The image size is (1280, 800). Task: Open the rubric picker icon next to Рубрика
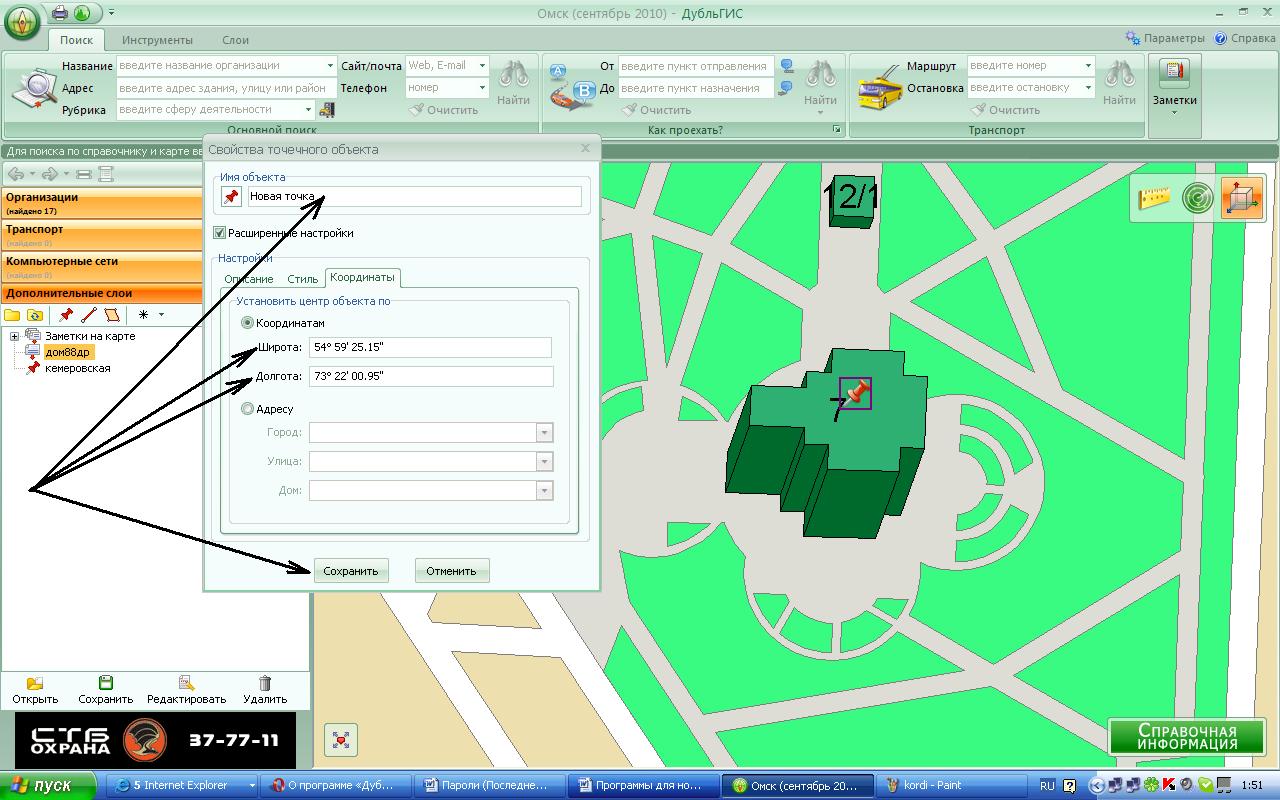(326, 109)
